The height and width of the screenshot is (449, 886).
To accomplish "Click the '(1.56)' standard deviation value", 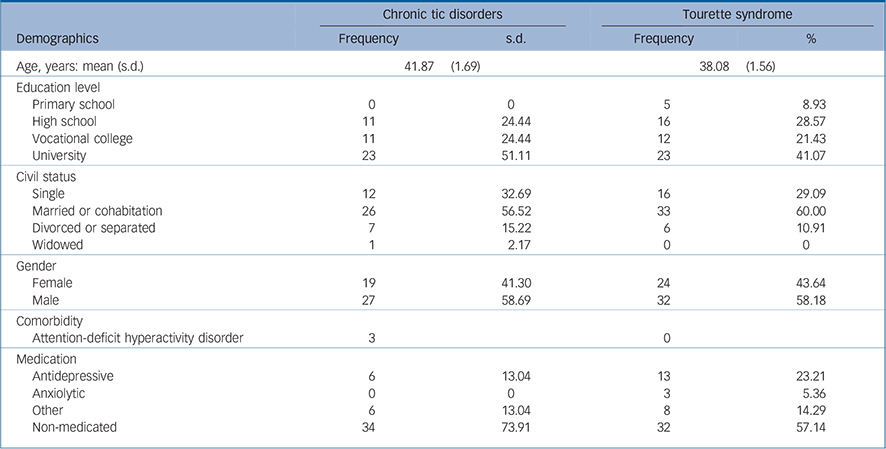I will coord(760,67).
